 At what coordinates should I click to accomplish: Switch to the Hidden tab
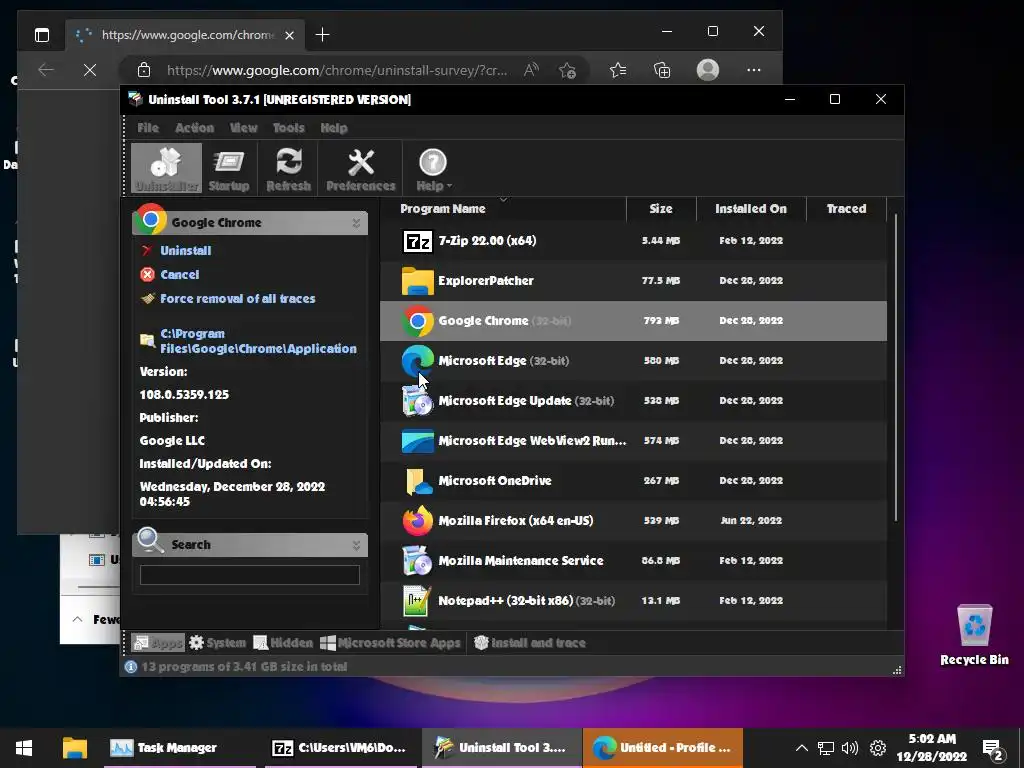pos(283,643)
